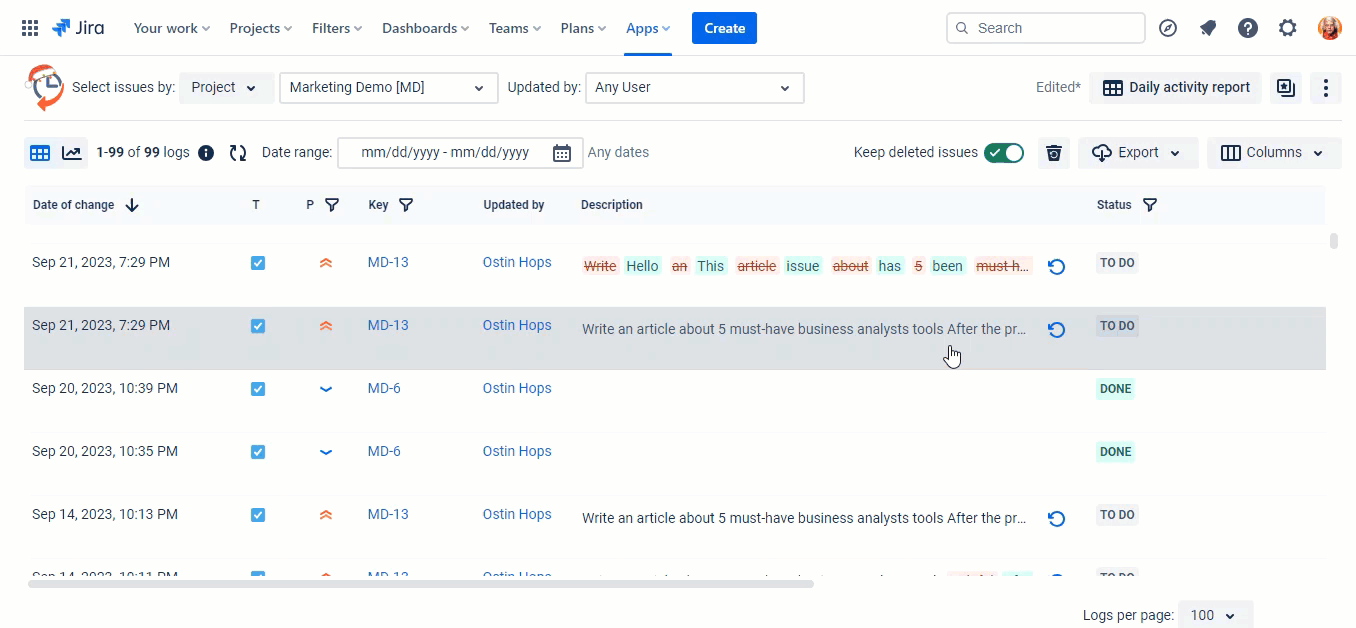Viewport: 1356px width, 628px height.
Task: Open the calendar date picker icon
Action: coord(562,153)
